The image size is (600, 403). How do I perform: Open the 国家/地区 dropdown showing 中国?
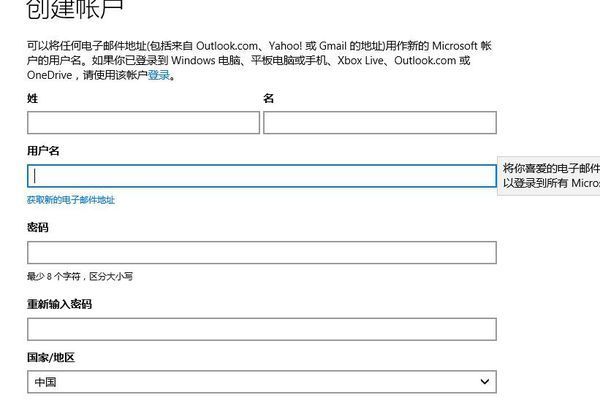pos(262,382)
